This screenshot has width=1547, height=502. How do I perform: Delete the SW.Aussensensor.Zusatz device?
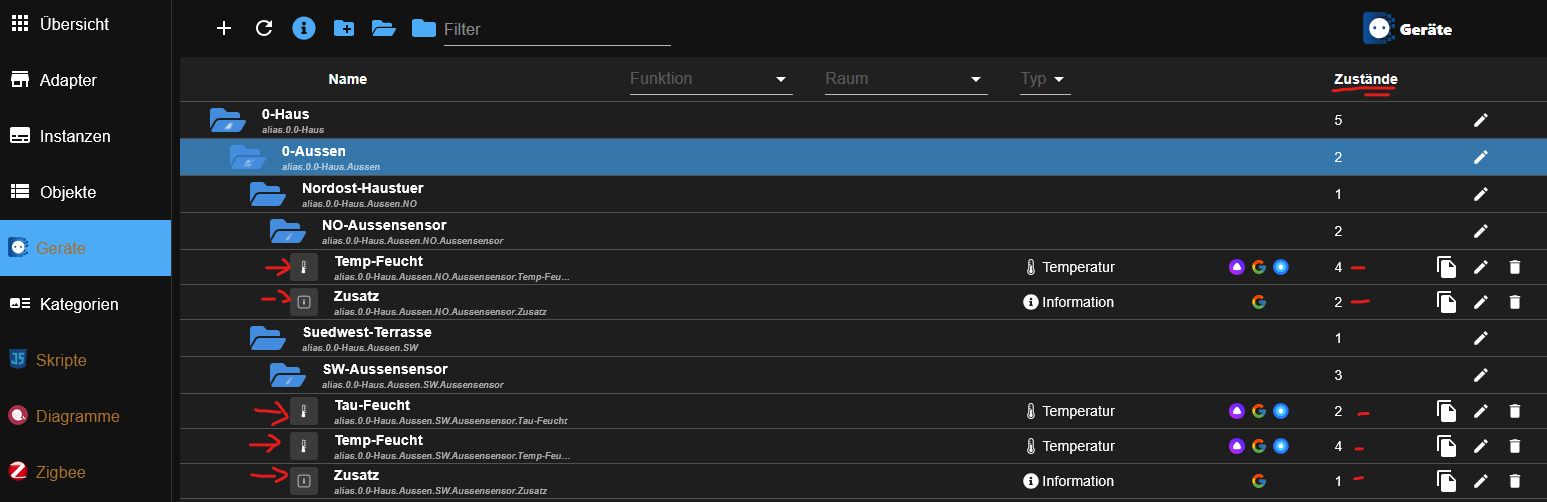pyautogui.click(x=1515, y=481)
